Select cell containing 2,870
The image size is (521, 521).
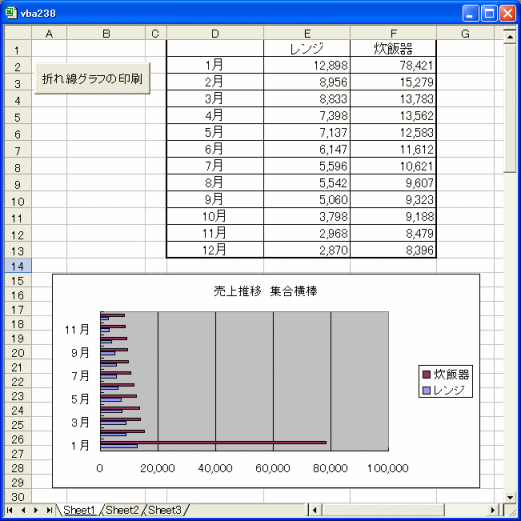point(307,250)
